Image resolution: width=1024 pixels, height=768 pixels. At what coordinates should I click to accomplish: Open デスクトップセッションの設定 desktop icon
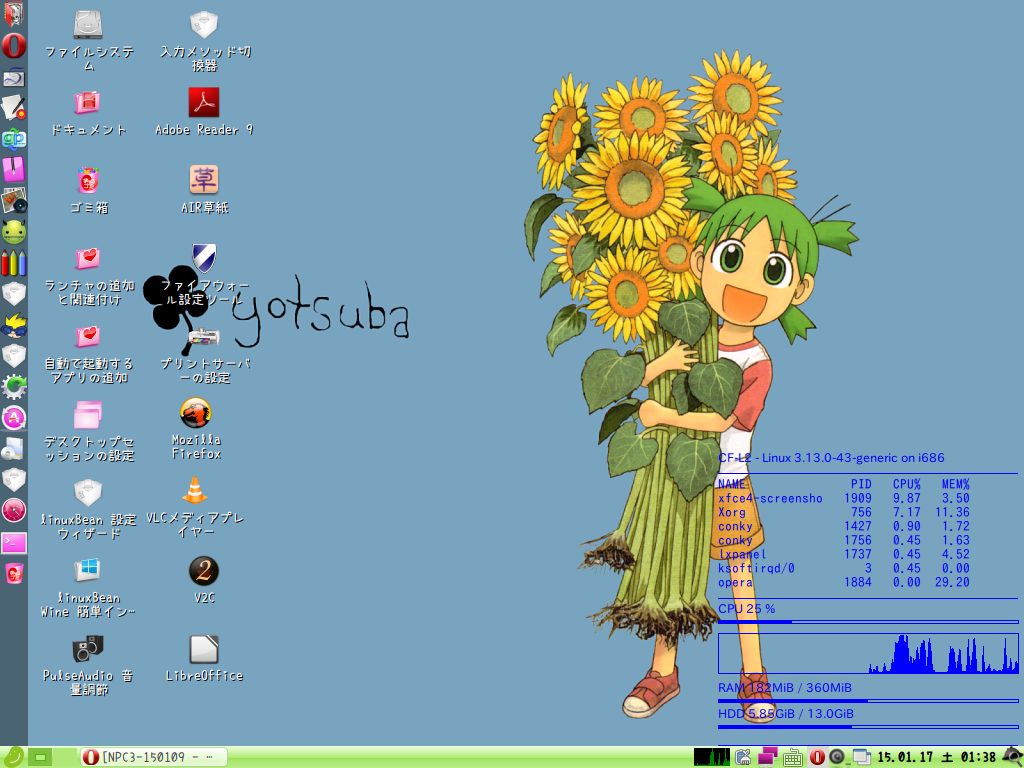coord(88,414)
